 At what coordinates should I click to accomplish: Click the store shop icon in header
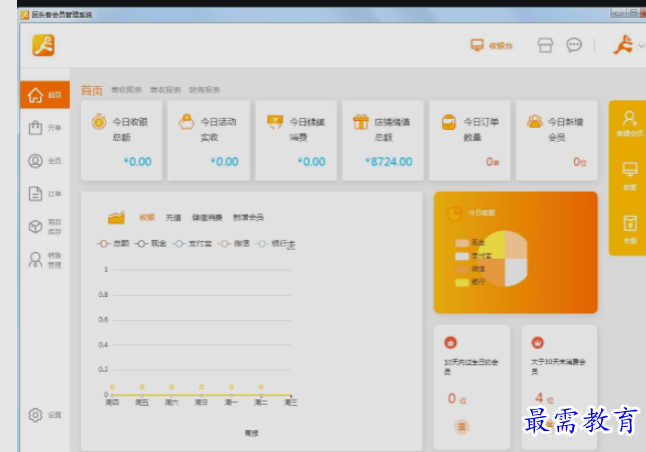[545, 45]
